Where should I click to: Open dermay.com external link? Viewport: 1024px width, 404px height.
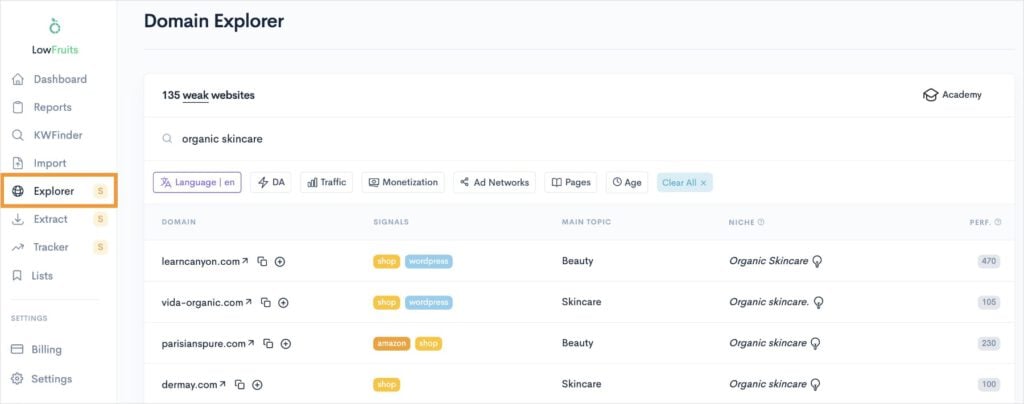pos(222,384)
